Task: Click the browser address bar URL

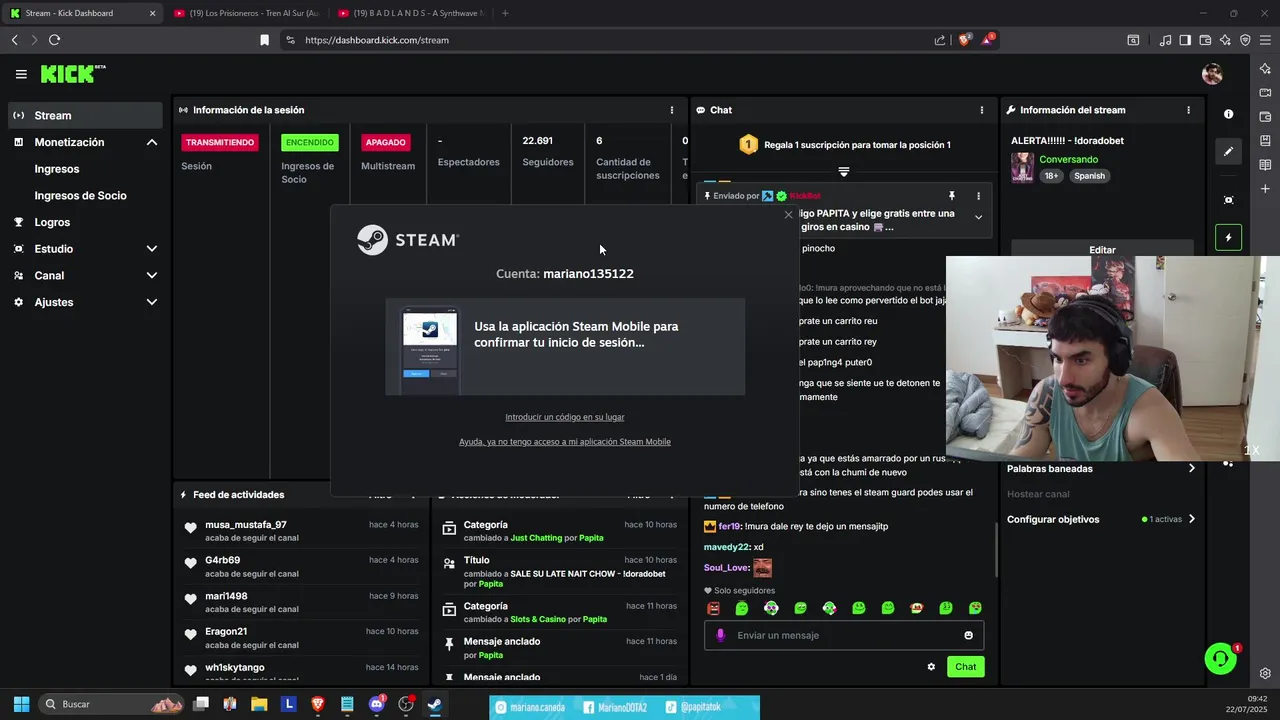Action: click(x=377, y=40)
